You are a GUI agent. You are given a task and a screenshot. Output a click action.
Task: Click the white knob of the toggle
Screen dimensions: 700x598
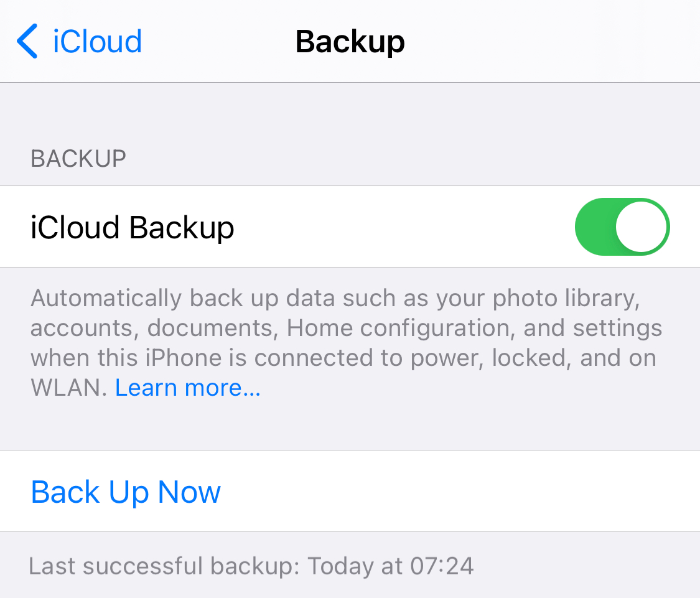[641, 227]
